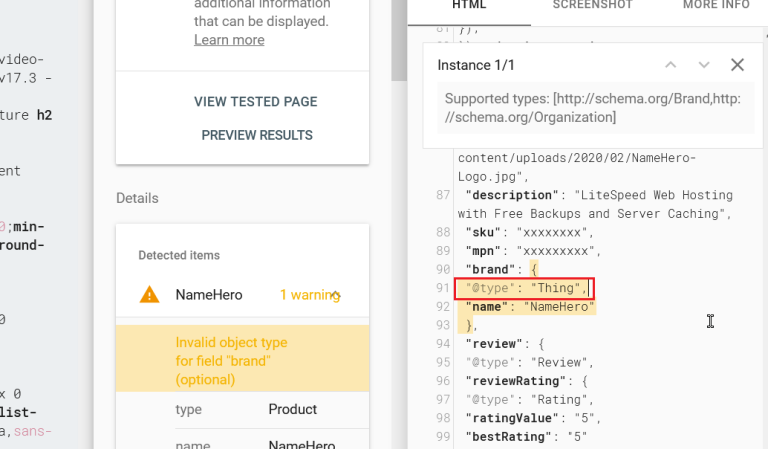The image size is (768, 449).
Task: Click the orange warning triangle beside NameHero
Action: click(149, 295)
